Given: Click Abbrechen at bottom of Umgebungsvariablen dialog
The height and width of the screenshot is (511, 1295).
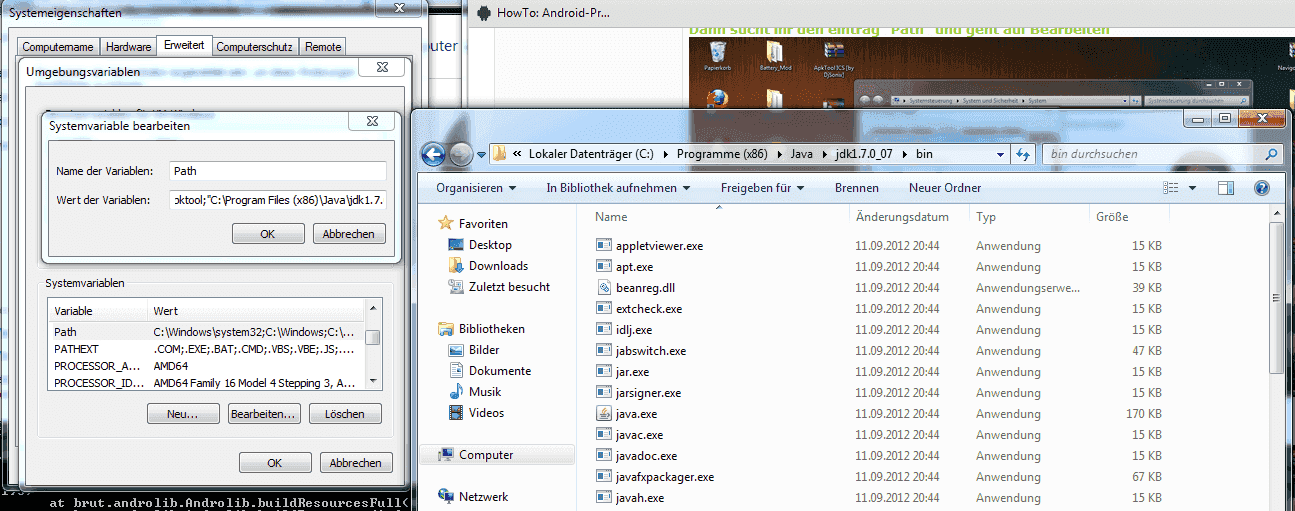Looking at the screenshot, I should pyautogui.click(x=356, y=463).
